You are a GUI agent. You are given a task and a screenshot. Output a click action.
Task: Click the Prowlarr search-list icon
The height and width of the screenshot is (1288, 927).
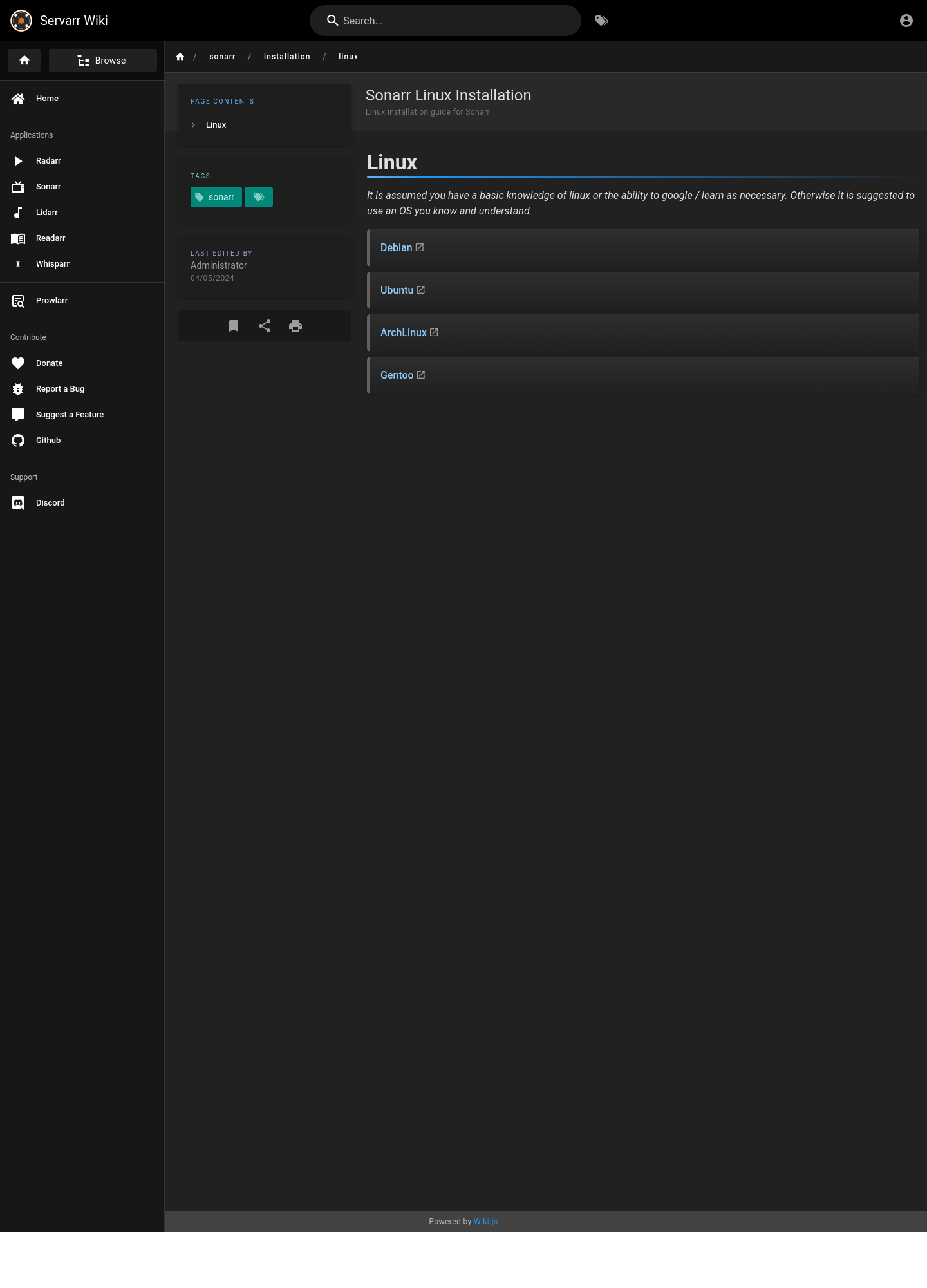pyautogui.click(x=18, y=301)
